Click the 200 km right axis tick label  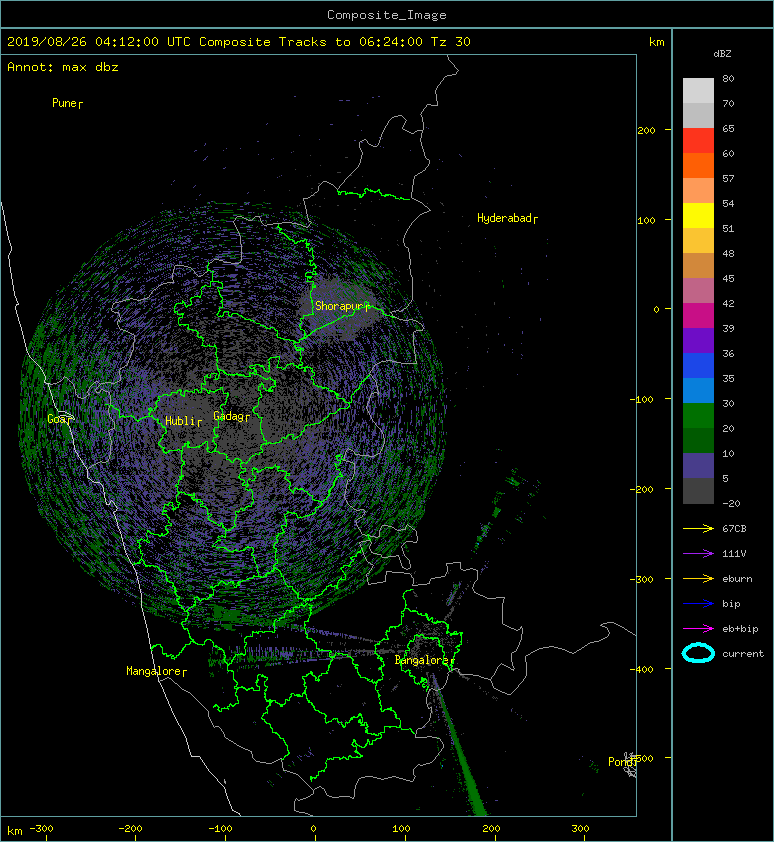click(x=646, y=130)
